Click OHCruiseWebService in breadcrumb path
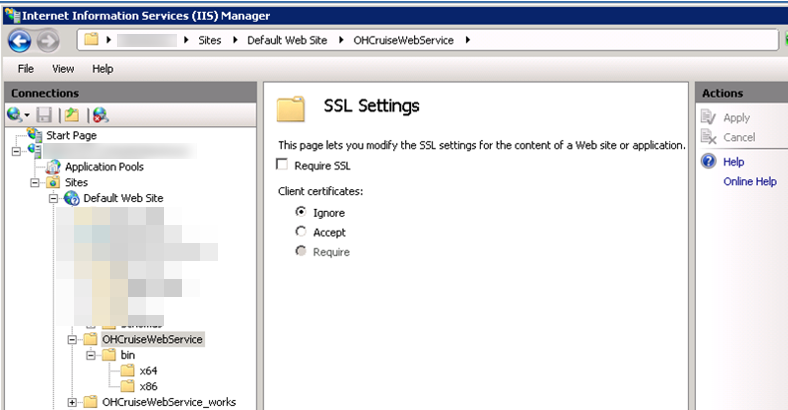This screenshot has width=788, height=410. [x=404, y=40]
